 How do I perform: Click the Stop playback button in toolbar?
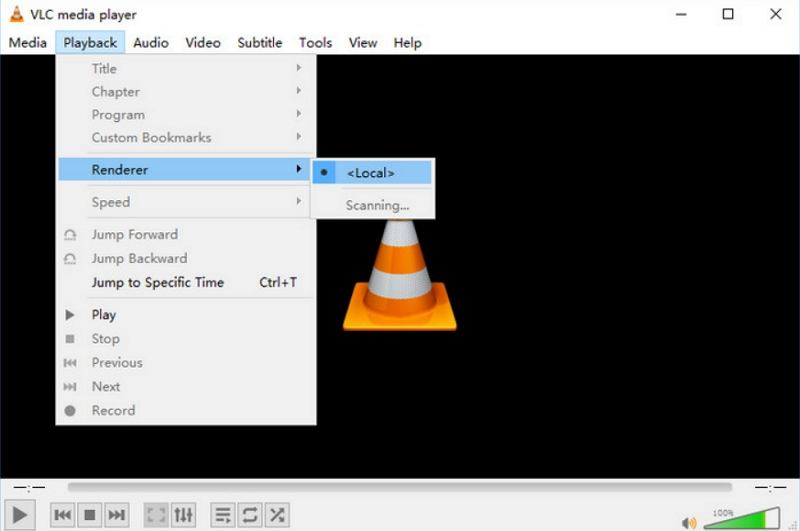click(90, 515)
